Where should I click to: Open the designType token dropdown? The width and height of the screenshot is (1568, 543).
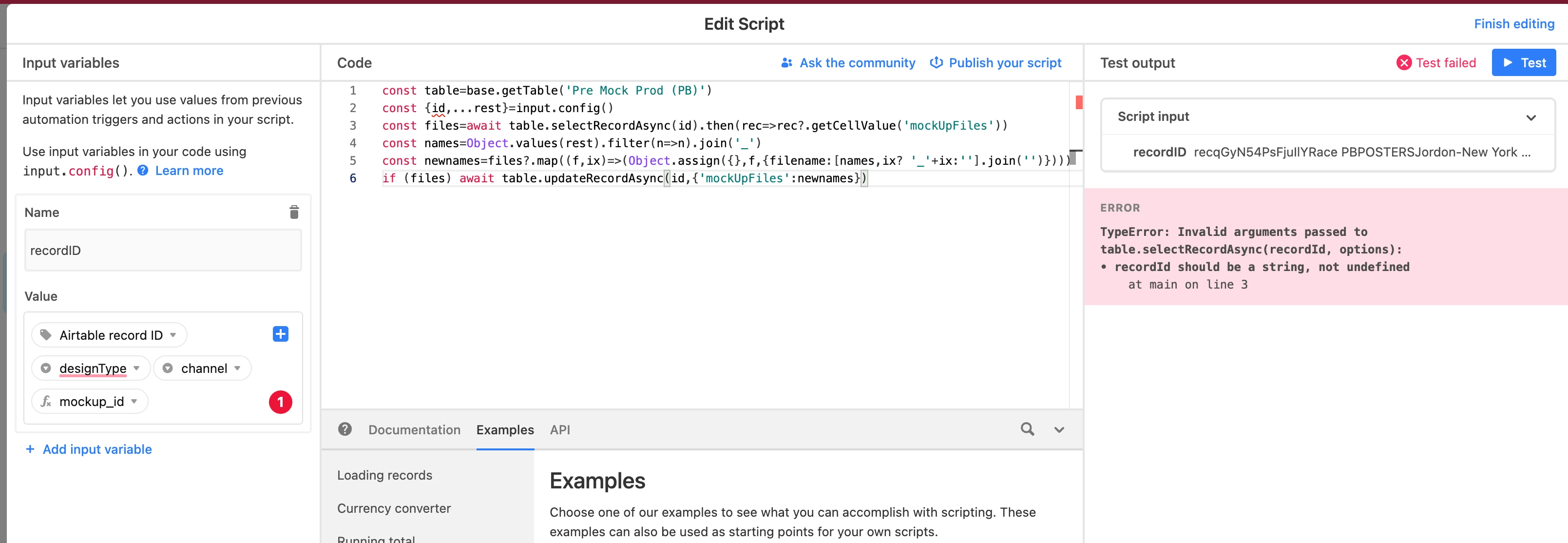(137, 368)
